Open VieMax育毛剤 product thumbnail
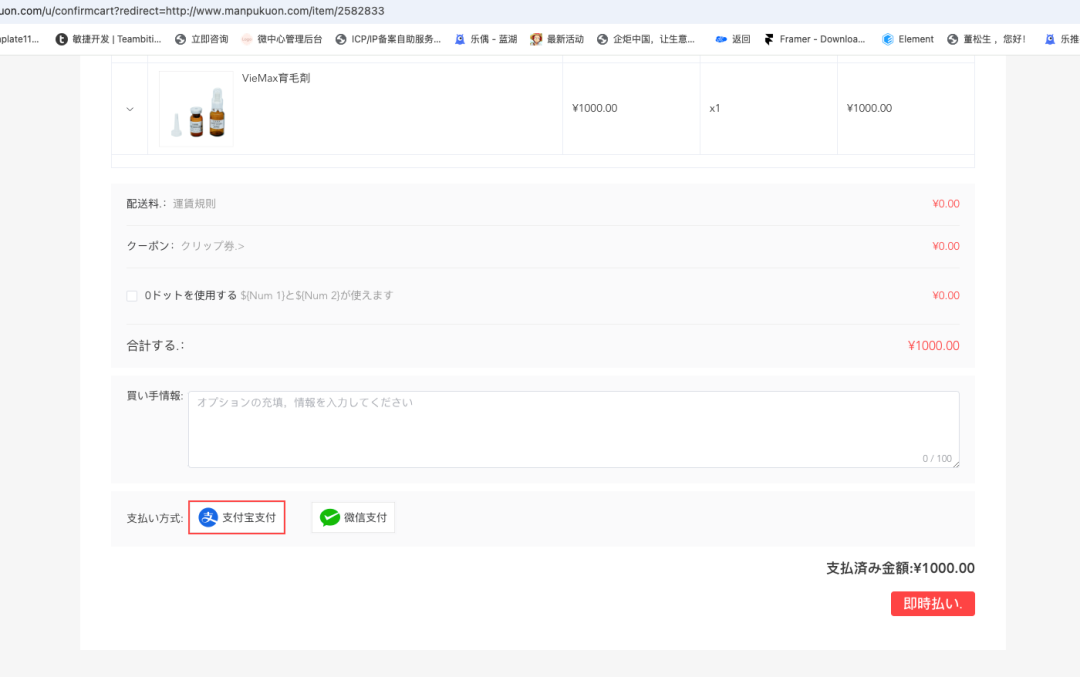 (x=196, y=109)
